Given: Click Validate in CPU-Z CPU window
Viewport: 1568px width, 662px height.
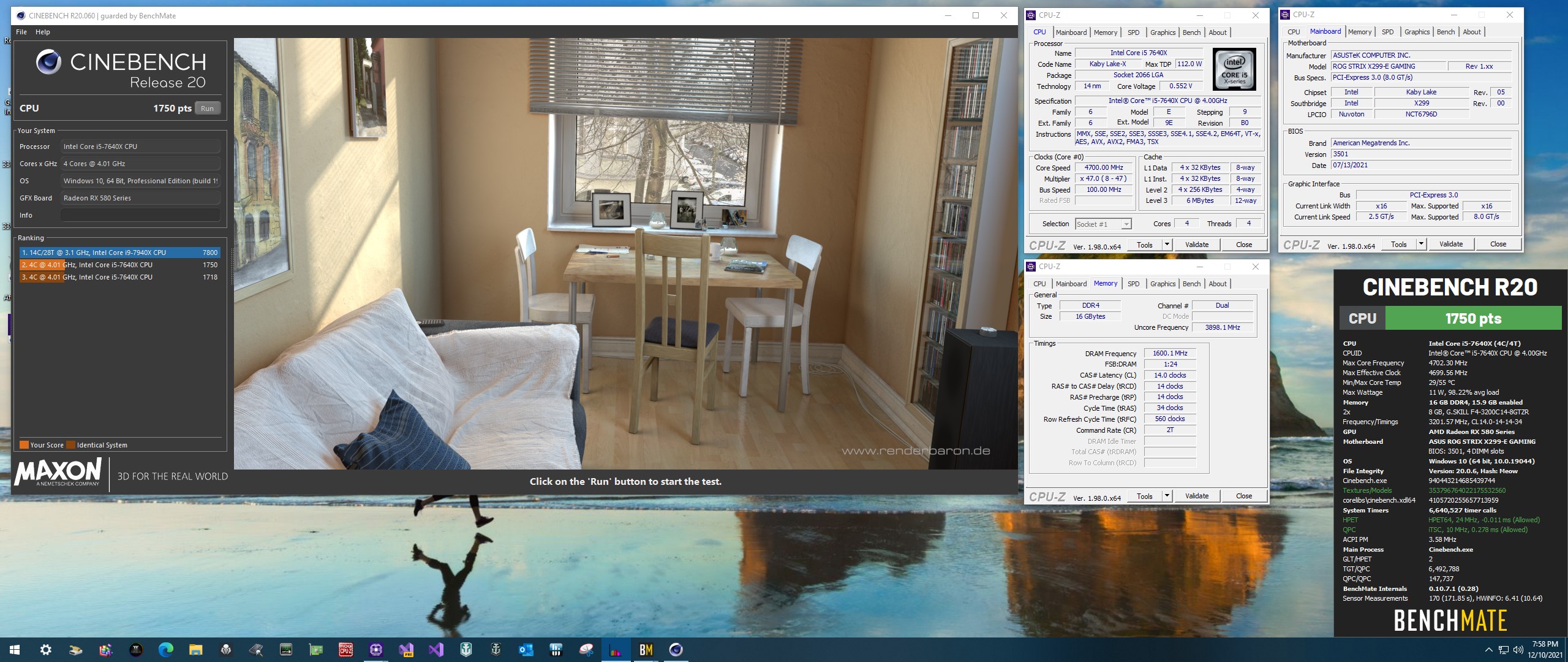Looking at the screenshot, I should (x=1197, y=245).
